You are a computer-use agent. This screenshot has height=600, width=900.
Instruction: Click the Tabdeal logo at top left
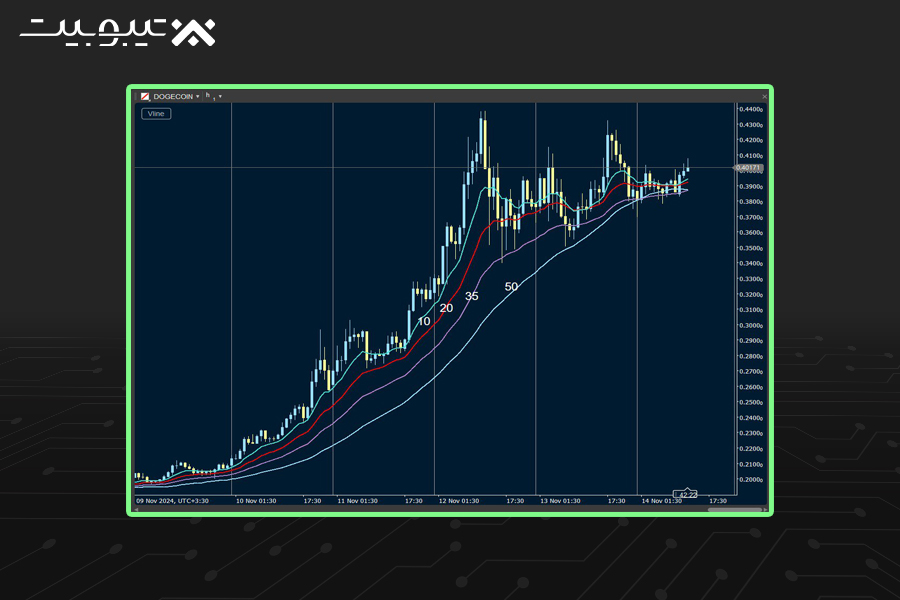[118, 32]
